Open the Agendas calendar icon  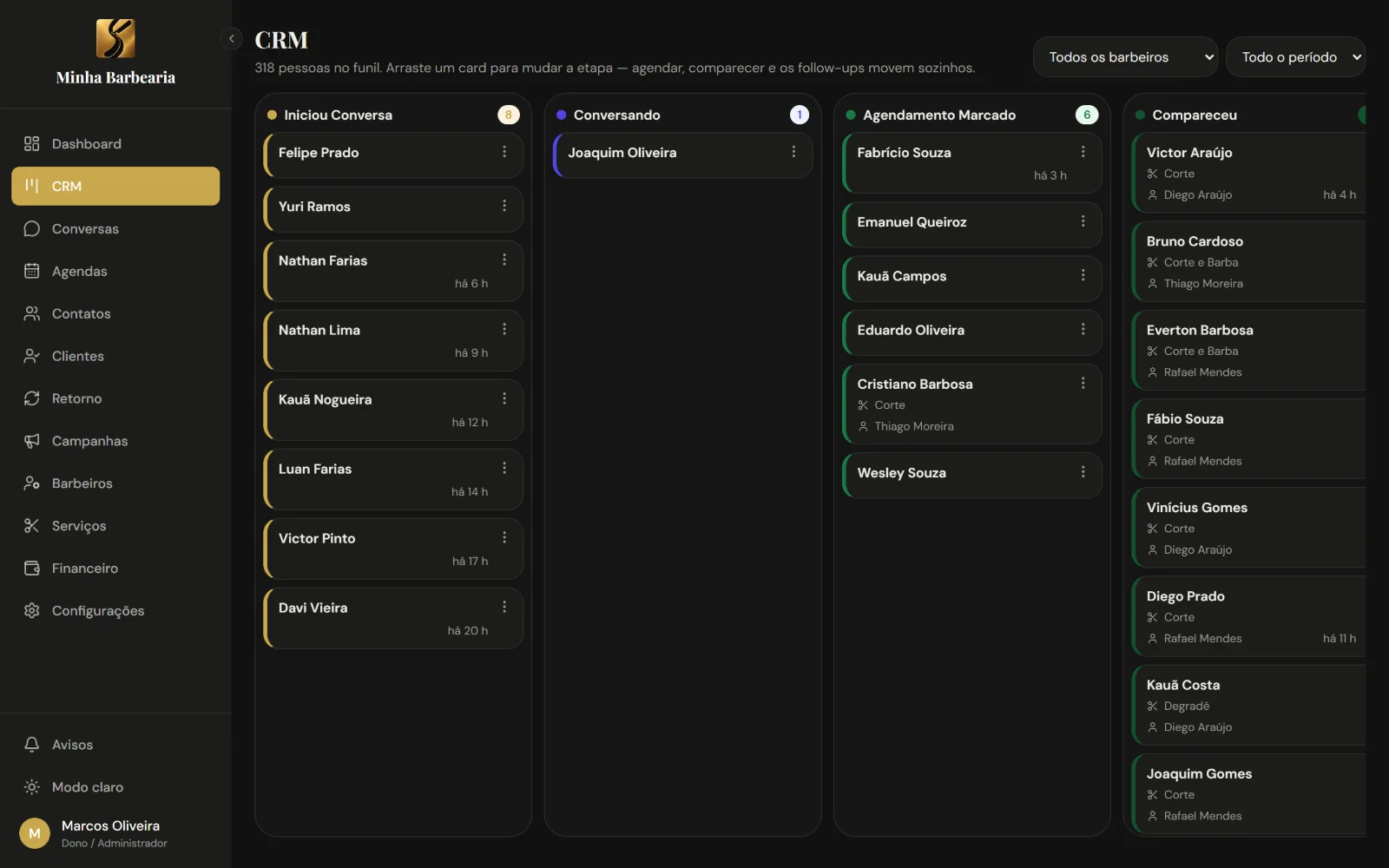coord(32,271)
